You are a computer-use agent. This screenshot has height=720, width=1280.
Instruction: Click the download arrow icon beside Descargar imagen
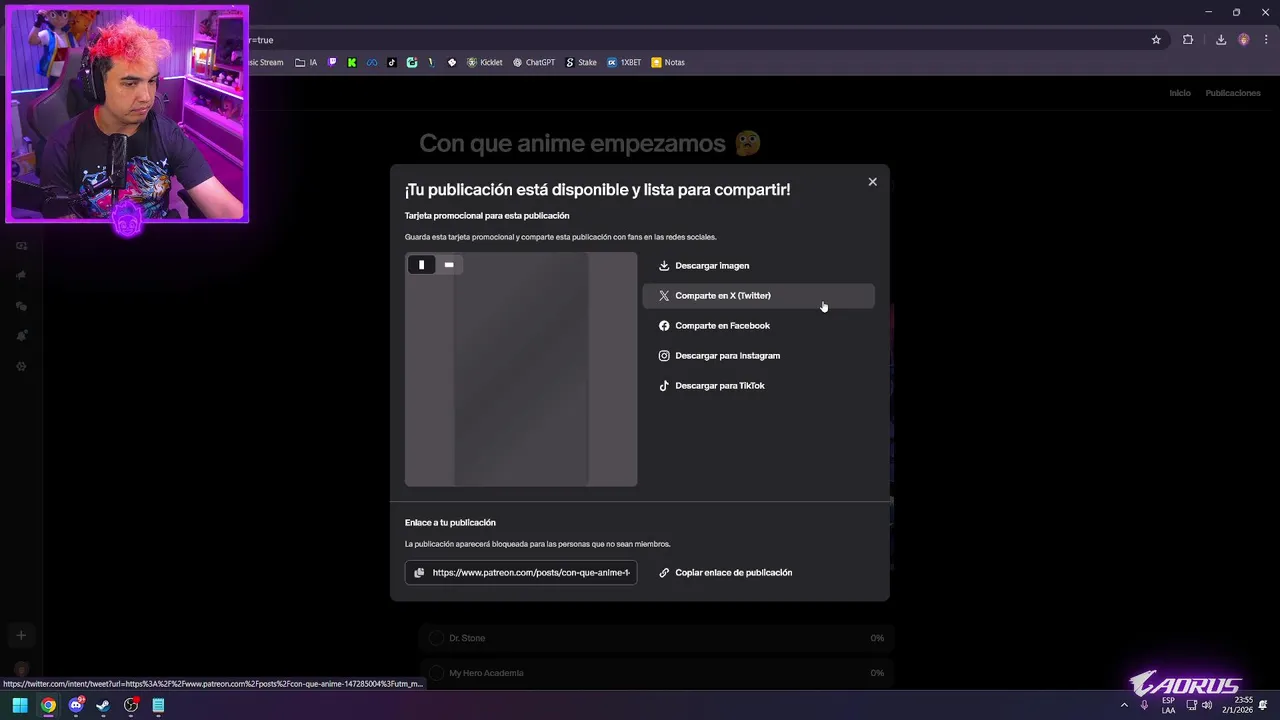coord(664,266)
